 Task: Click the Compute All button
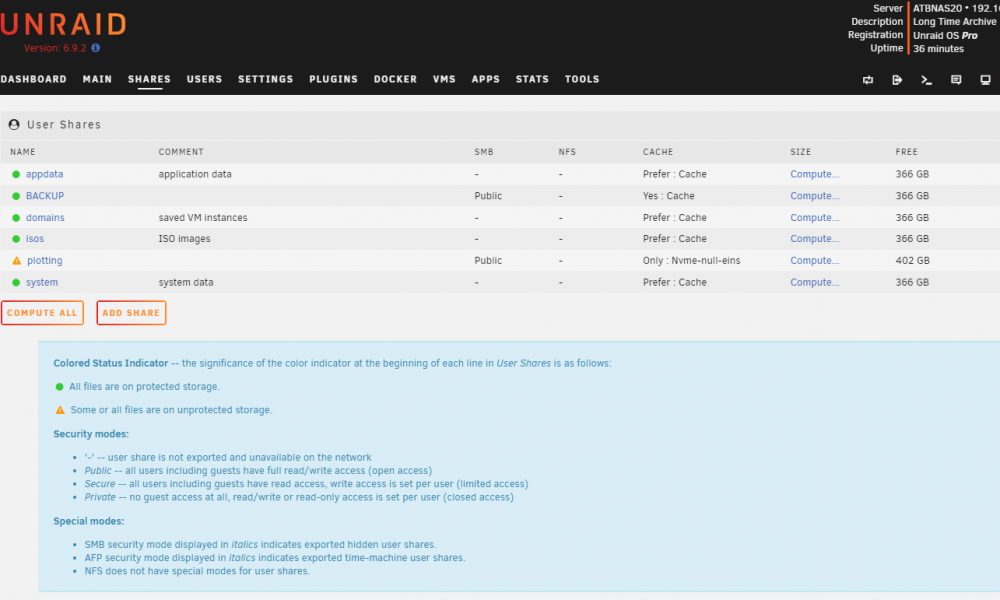click(x=42, y=313)
